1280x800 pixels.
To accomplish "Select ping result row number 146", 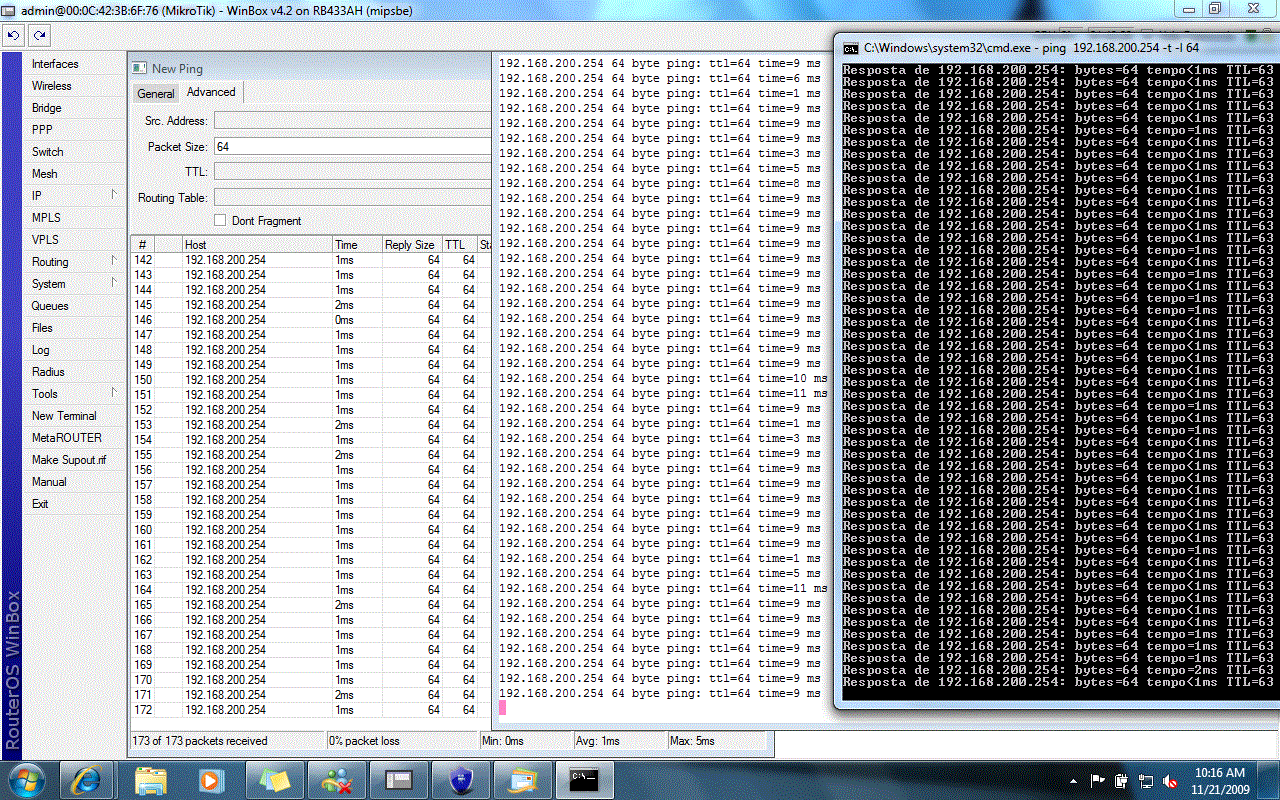I will coord(311,320).
